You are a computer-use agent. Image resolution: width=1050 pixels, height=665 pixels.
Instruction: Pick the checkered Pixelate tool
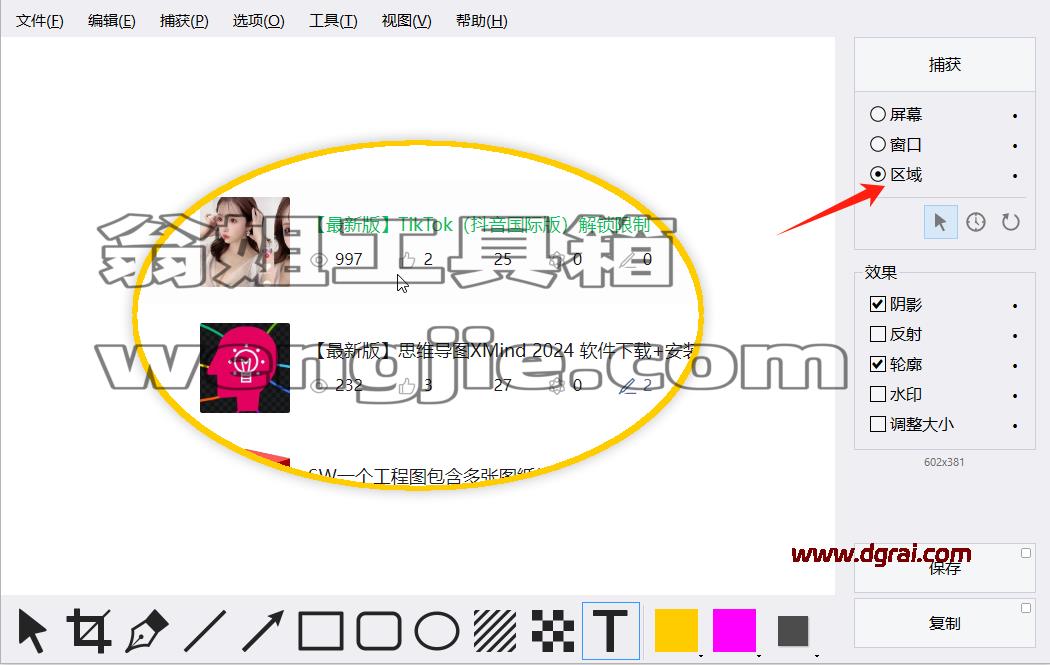[552, 630]
